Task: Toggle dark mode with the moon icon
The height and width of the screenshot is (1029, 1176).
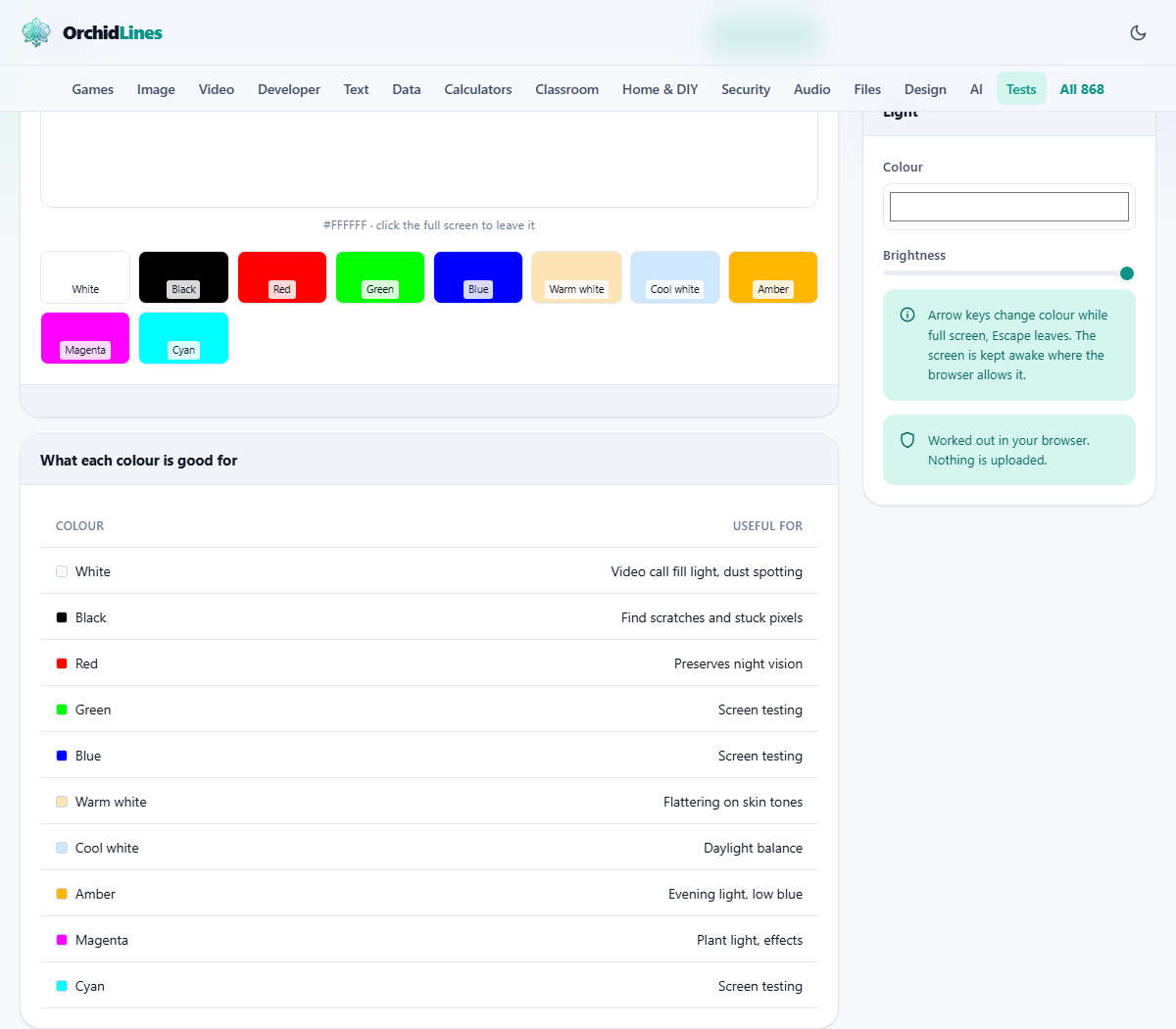Action: tap(1138, 32)
